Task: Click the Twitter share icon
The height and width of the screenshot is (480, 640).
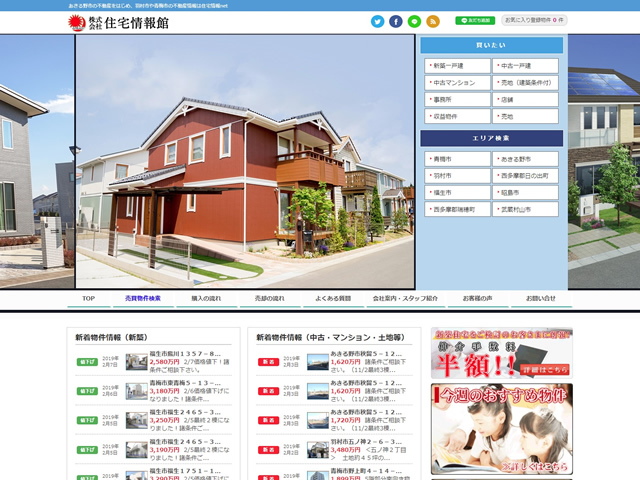Action: [x=377, y=21]
